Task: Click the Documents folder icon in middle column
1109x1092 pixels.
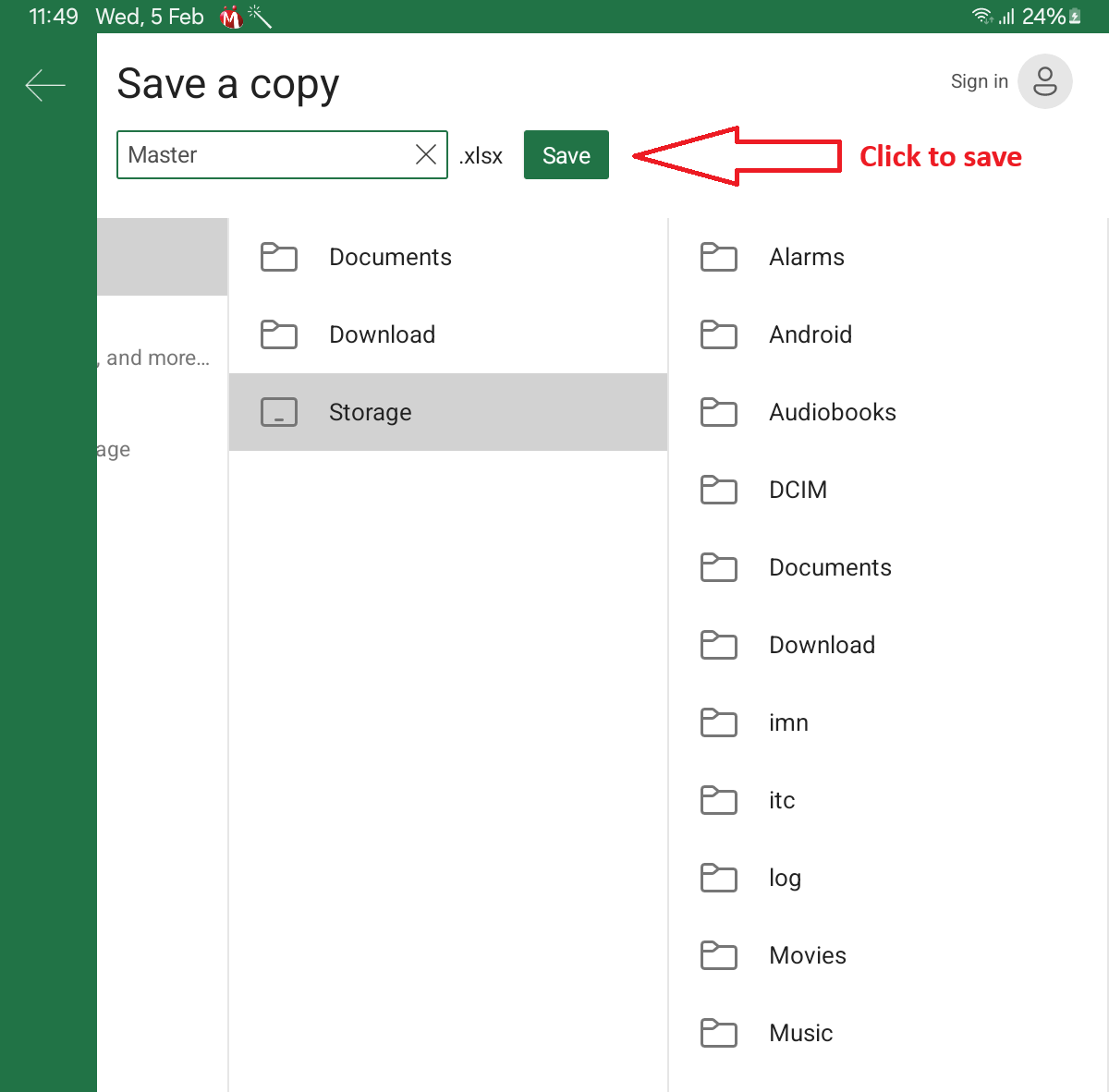Action: [x=279, y=257]
